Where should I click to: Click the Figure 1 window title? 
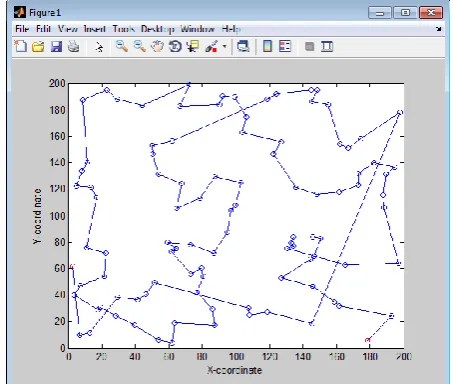45,13
